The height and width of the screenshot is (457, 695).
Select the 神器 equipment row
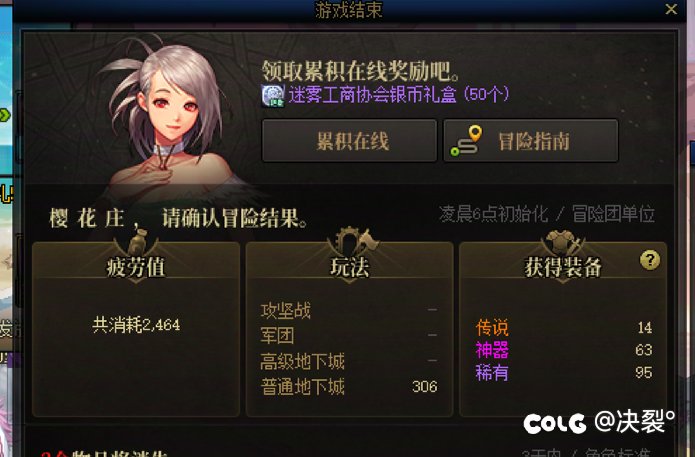point(563,350)
